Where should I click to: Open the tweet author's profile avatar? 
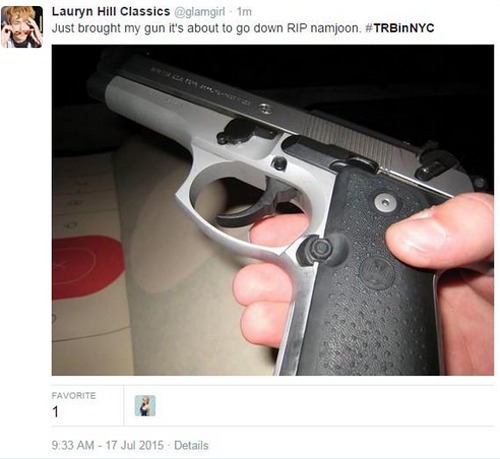click(22, 27)
